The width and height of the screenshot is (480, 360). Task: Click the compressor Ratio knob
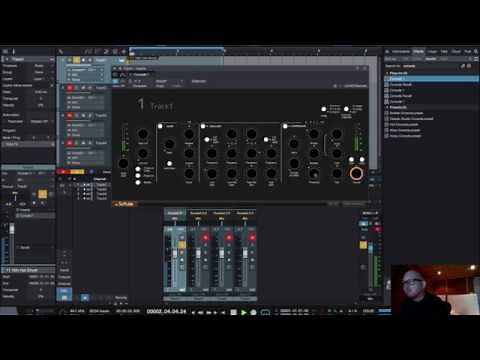coord(294,144)
